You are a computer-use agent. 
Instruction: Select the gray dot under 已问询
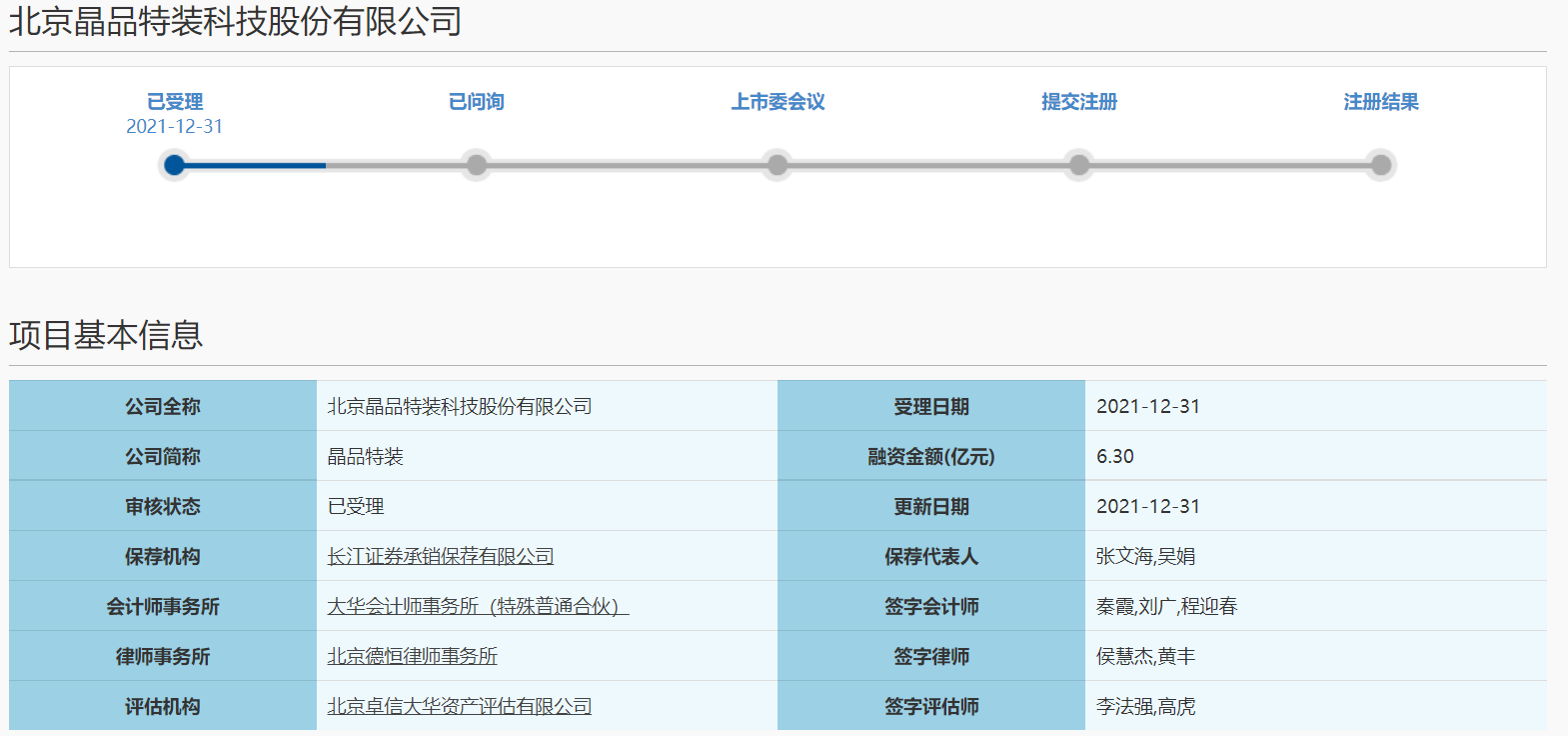tap(477, 165)
